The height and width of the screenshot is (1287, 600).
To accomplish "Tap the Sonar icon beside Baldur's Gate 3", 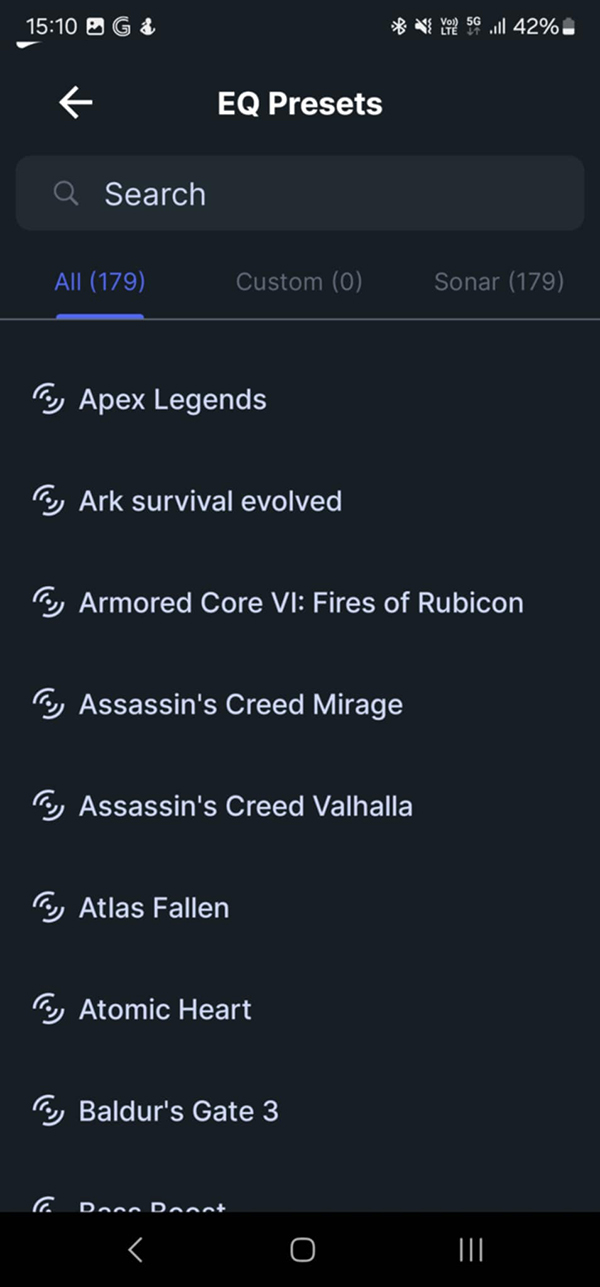I will click(48, 1111).
